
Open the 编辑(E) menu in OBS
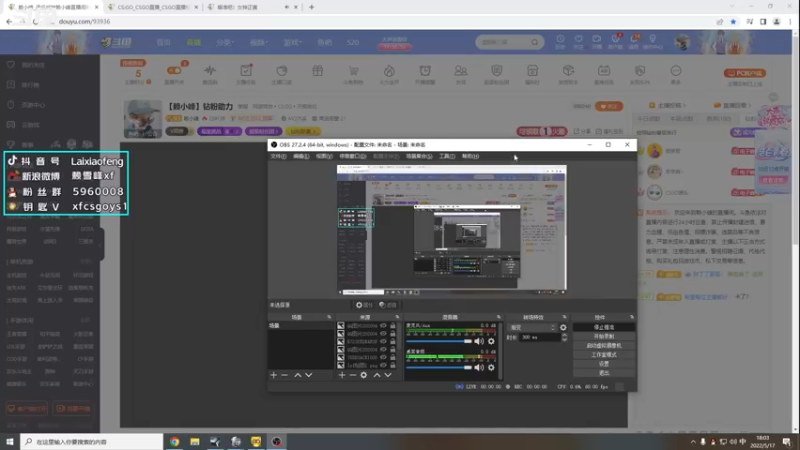(x=301, y=157)
